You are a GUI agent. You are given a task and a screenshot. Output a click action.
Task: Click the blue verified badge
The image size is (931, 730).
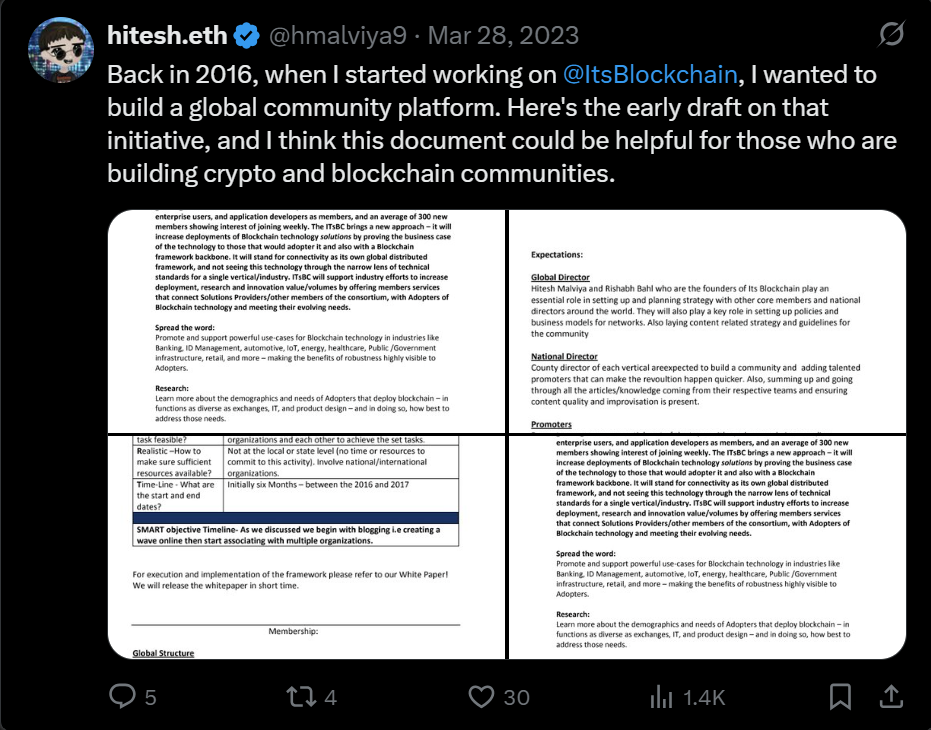tap(246, 36)
